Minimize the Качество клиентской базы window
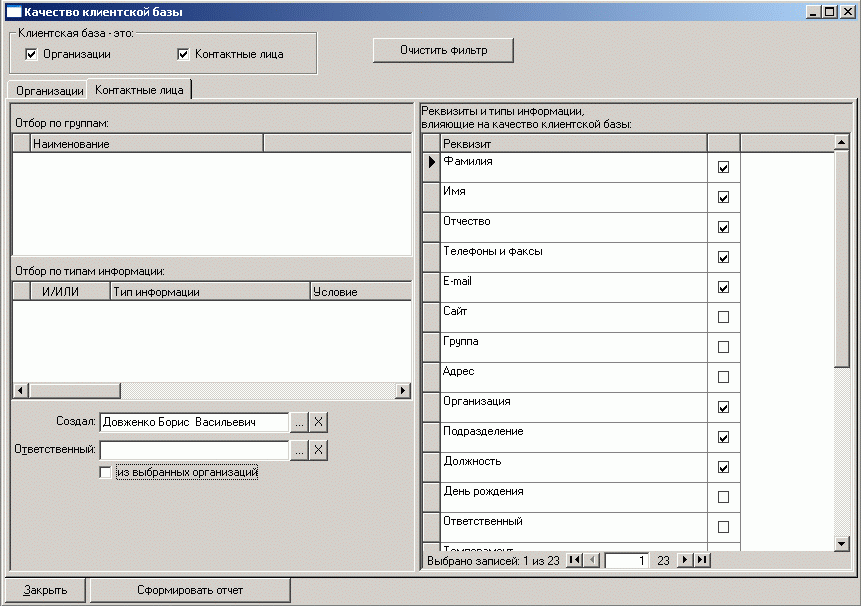 (814, 12)
